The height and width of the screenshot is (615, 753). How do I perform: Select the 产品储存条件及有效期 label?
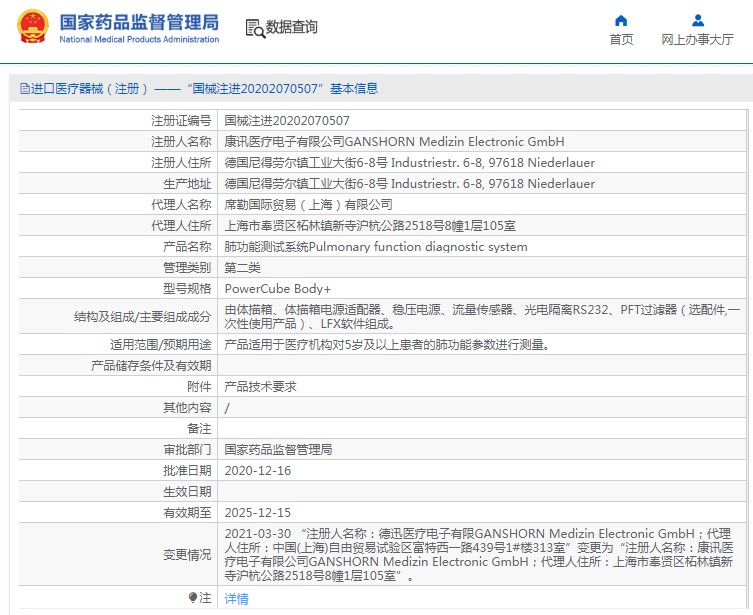151,366
